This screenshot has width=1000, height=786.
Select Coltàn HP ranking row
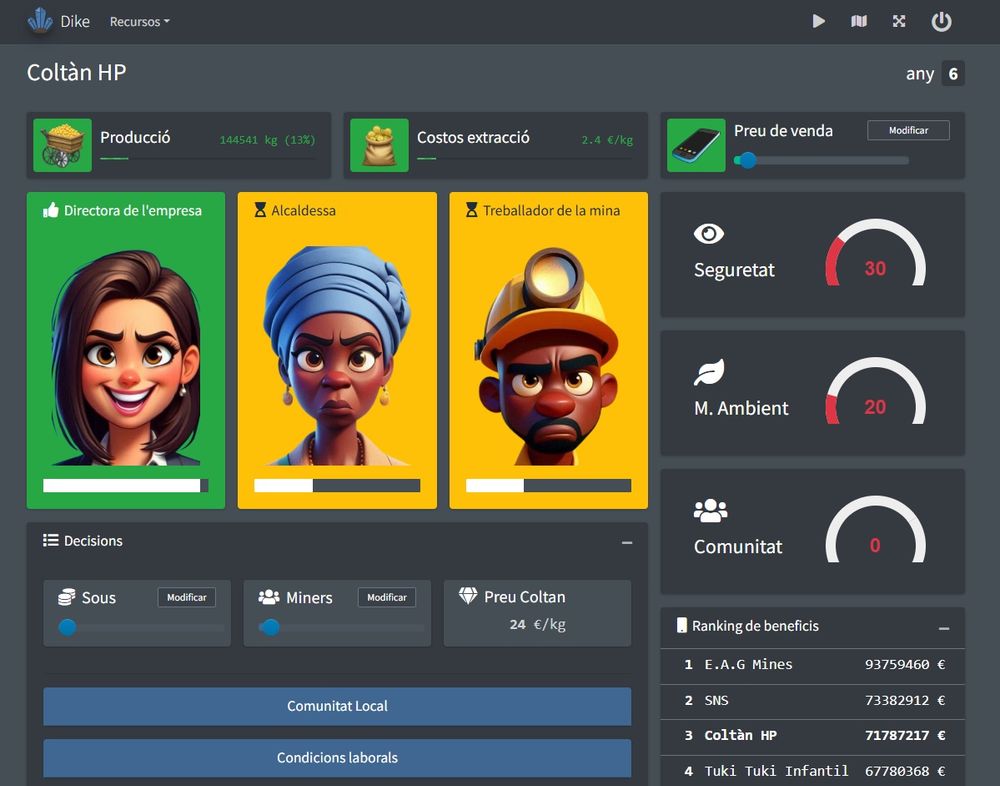point(812,736)
